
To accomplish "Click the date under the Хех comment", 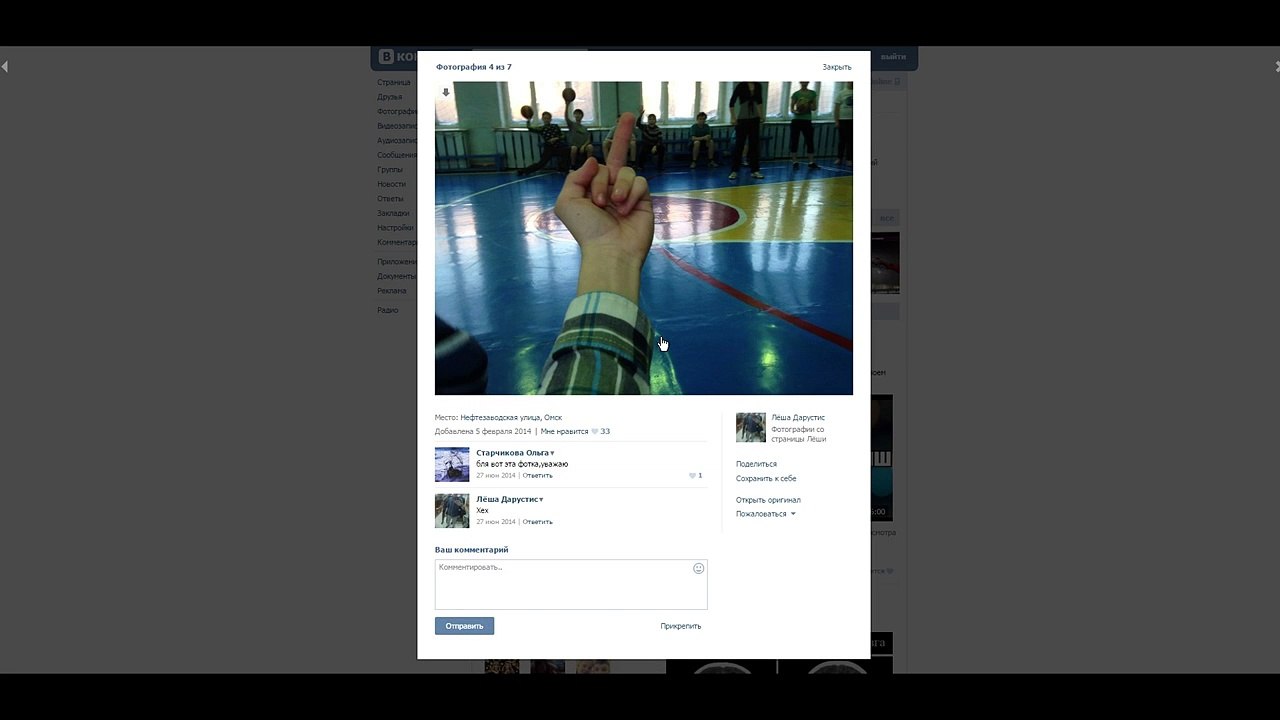I will pyautogui.click(x=496, y=522).
